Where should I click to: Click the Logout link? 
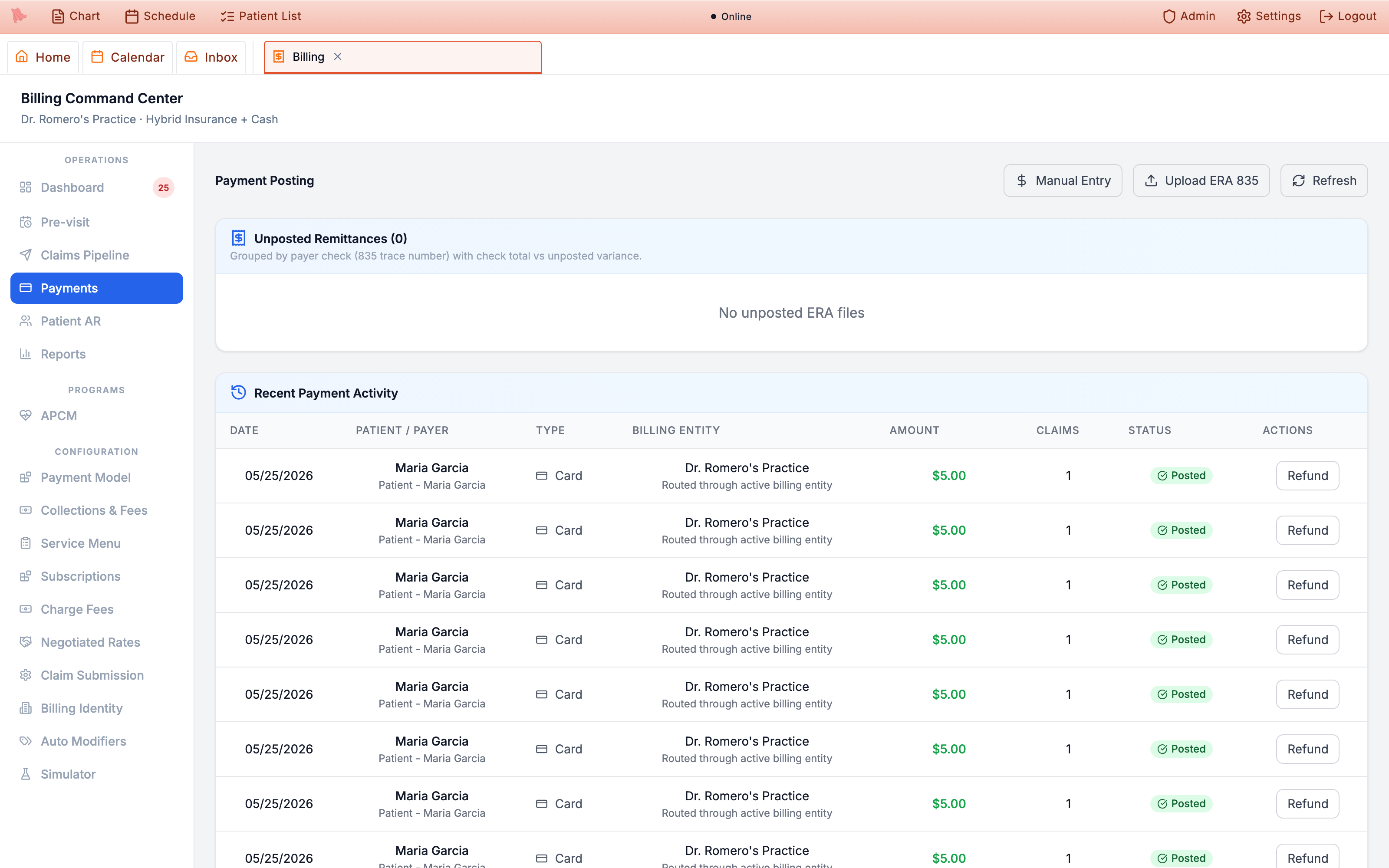click(1348, 16)
